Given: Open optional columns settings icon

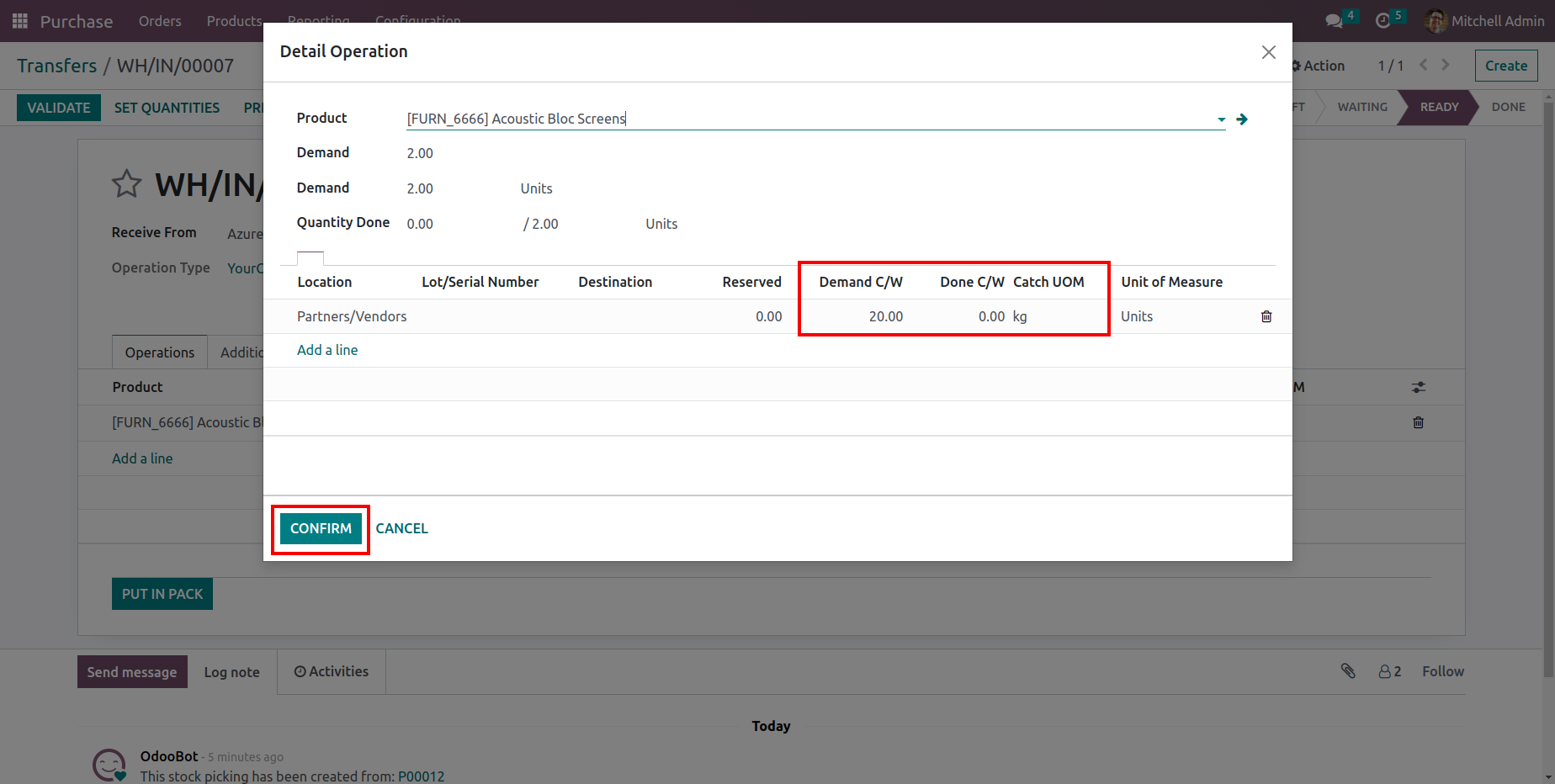Looking at the screenshot, I should [1419, 387].
